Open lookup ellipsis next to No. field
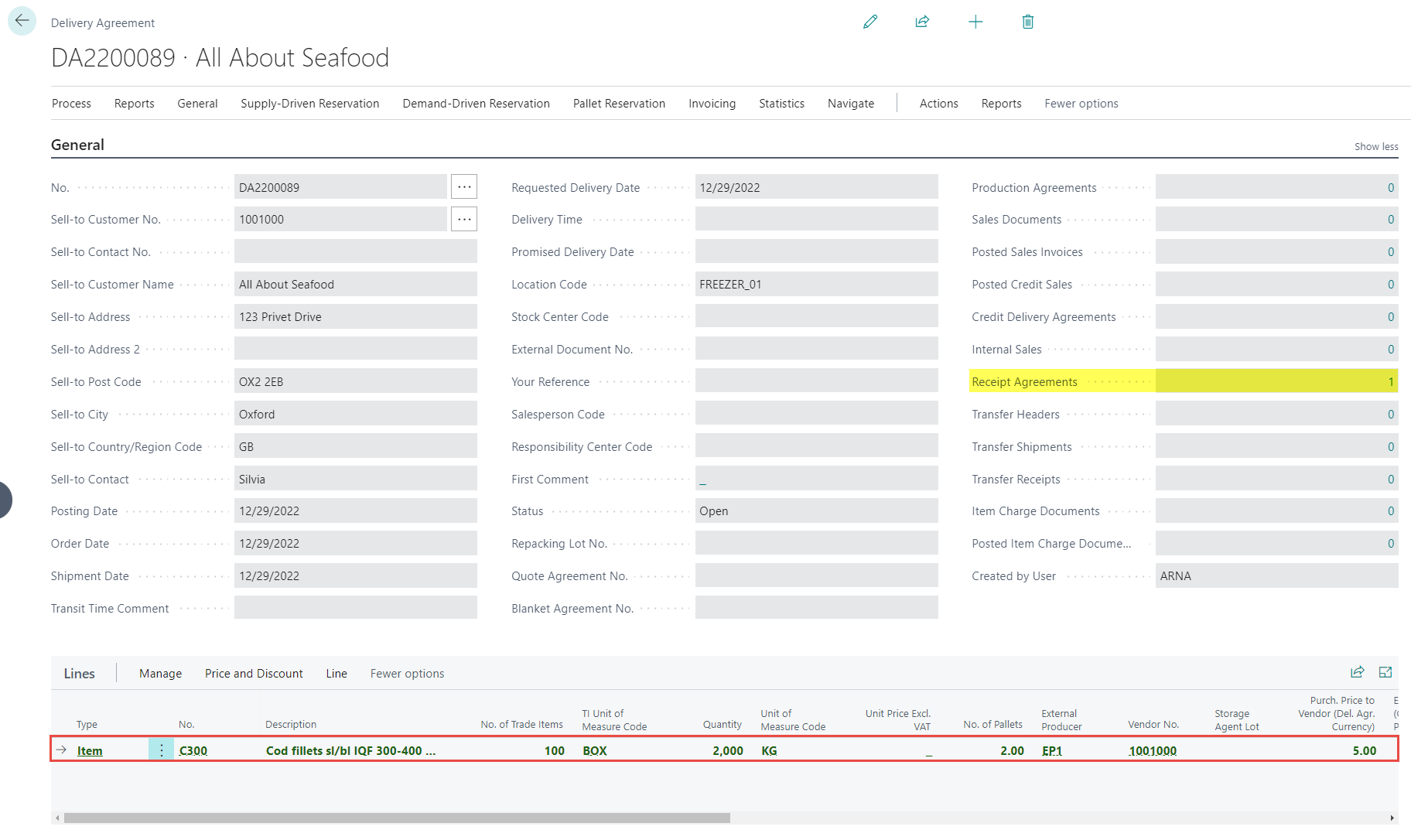This screenshot has height=840, width=1411. (464, 187)
